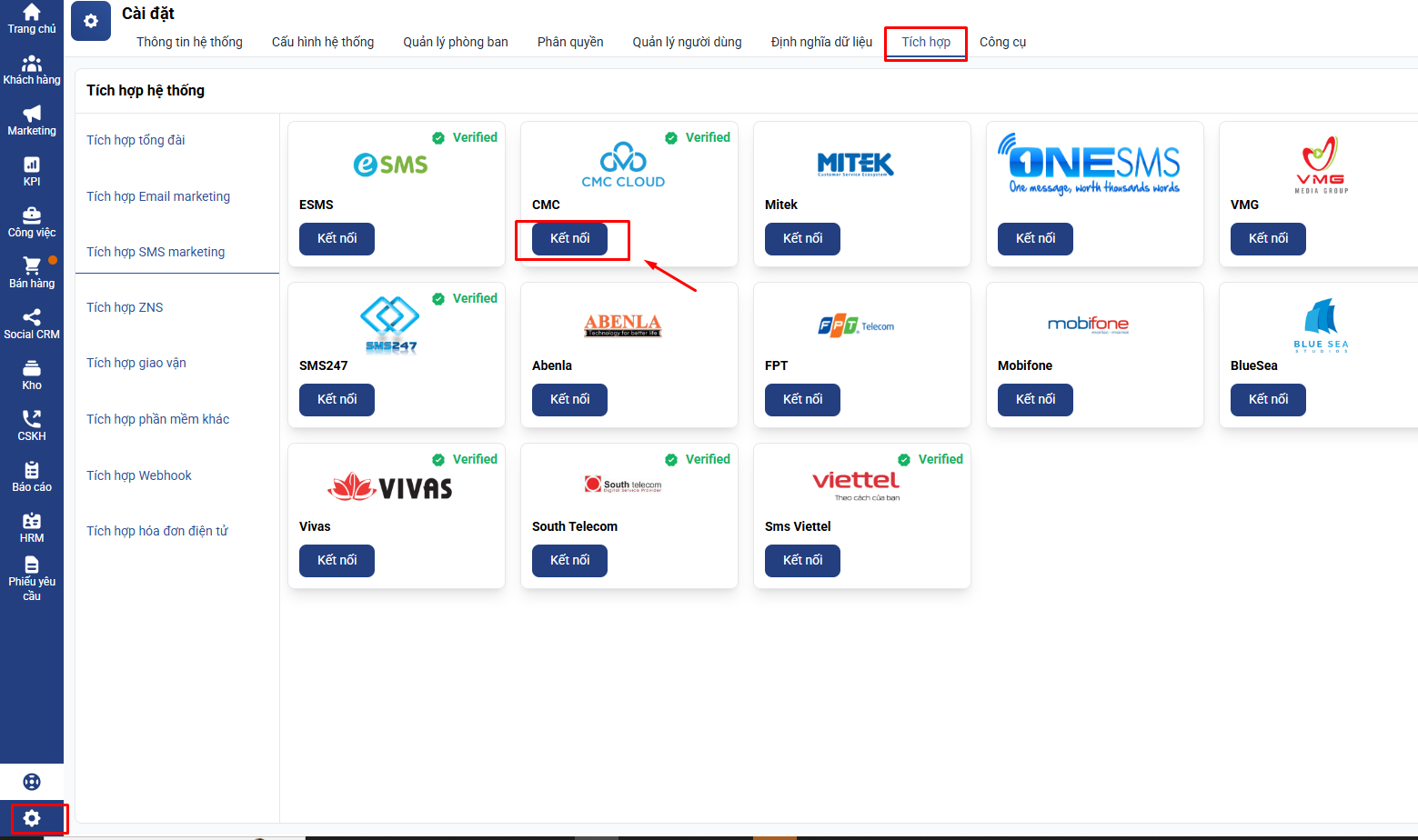Switch to Cấu hình hệ thống tab
Image resolution: width=1418 pixels, height=840 pixels.
323,42
